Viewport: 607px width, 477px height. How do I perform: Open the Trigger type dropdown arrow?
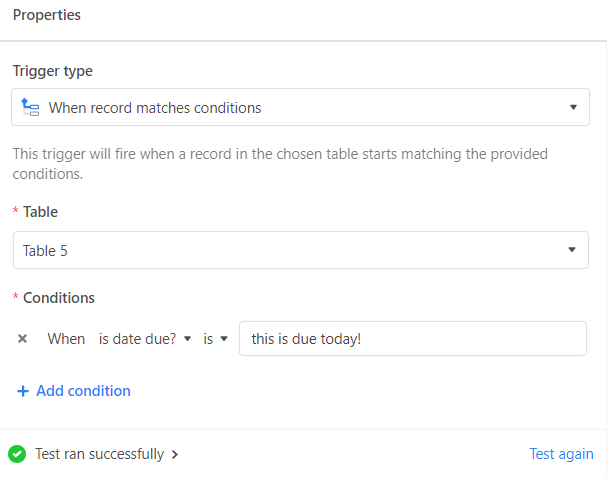pyautogui.click(x=573, y=107)
